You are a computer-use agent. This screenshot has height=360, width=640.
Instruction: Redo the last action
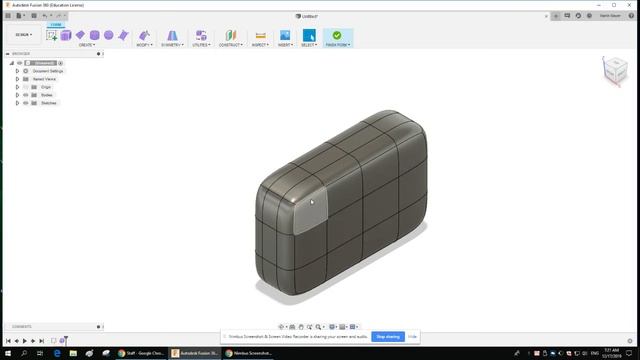click(x=58, y=16)
